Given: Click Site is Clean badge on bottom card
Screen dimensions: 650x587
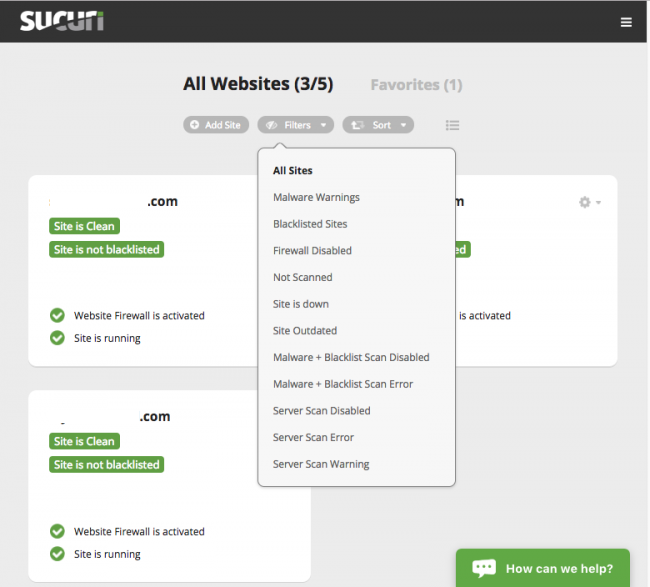Looking at the screenshot, I should [x=84, y=441].
